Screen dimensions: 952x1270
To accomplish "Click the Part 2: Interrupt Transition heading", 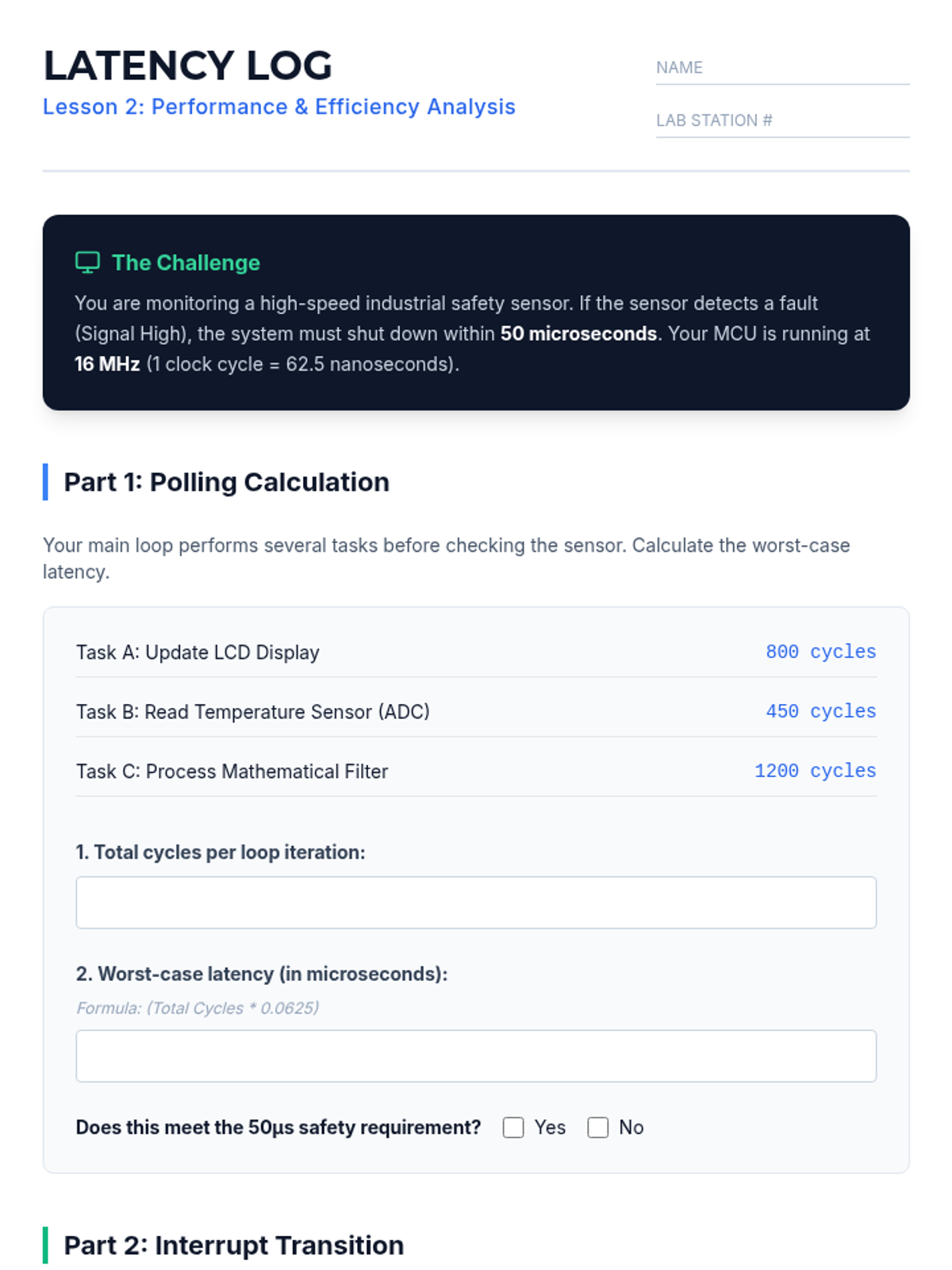I will (x=234, y=1245).
